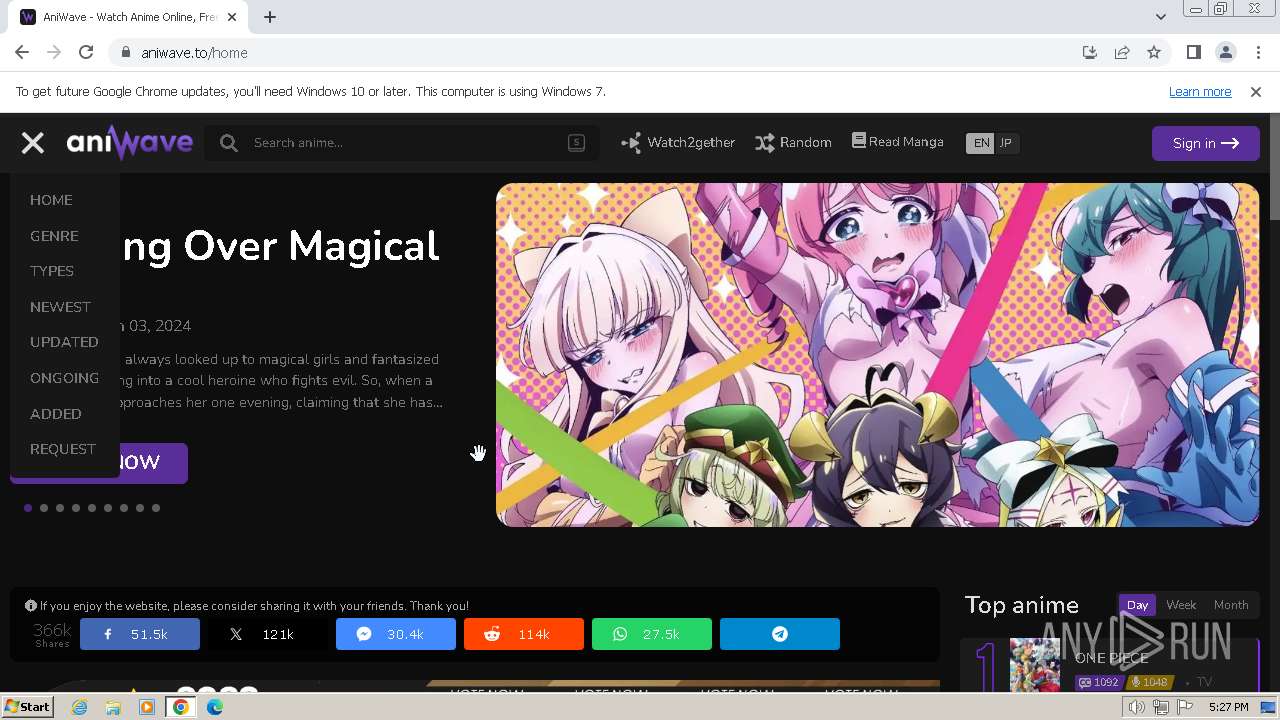Select ADDED in side menu
Image resolution: width=1280 pixels, height=720 pixels.
(x=56, y=414)
